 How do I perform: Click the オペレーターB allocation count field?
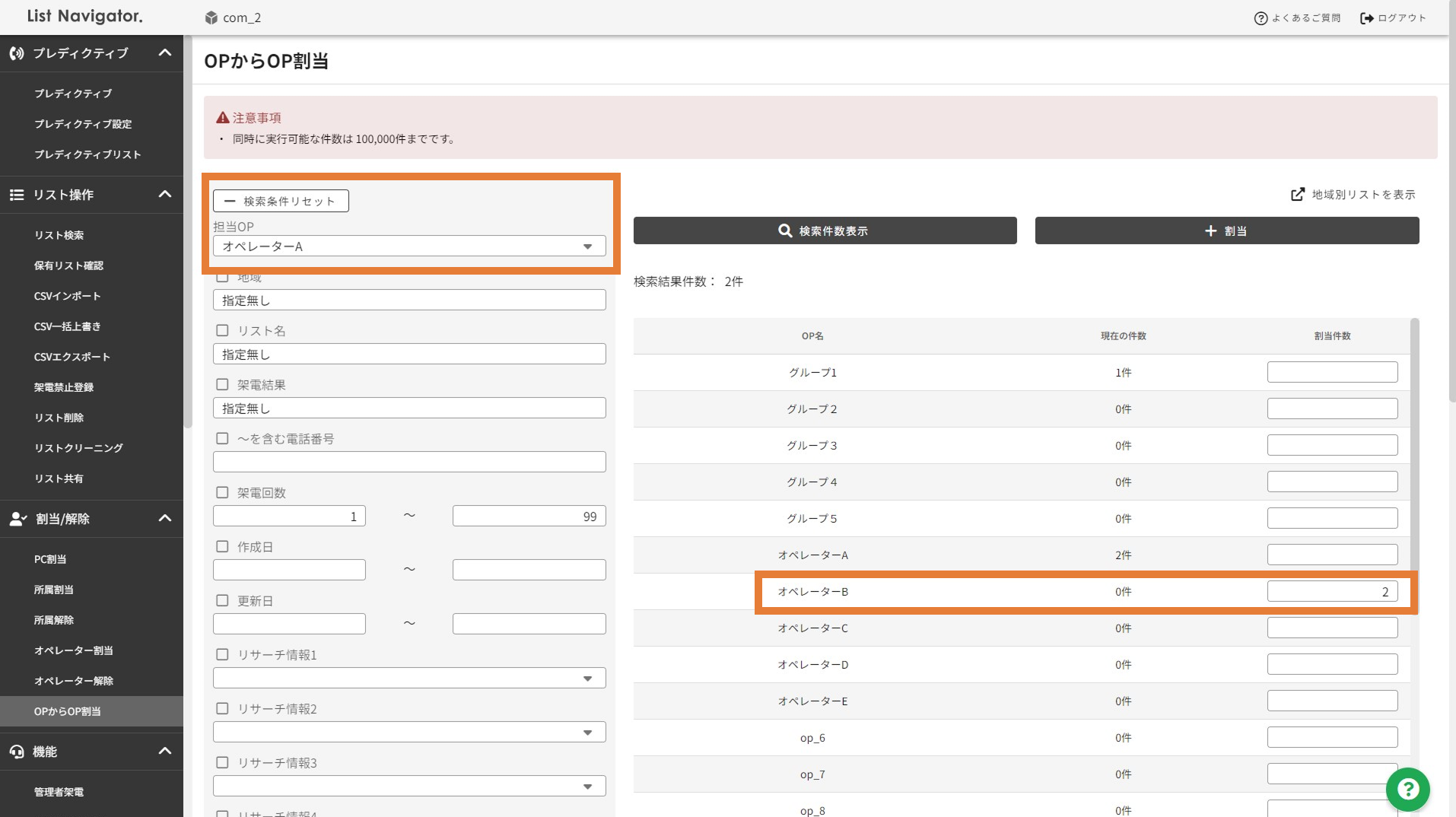[1331, 592]
